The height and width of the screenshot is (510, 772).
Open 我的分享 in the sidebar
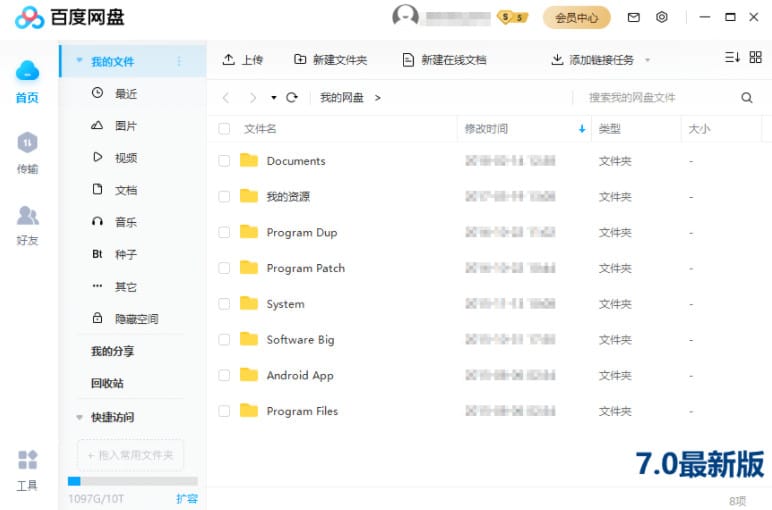(x=113, y=351)
